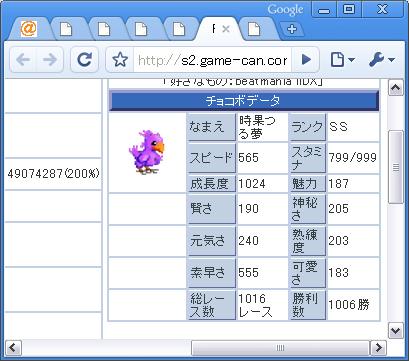Viewport: 409px width, 361px height.
Task: Switch to the second tab with a blank page icon
Action: (x=66, y=29)
